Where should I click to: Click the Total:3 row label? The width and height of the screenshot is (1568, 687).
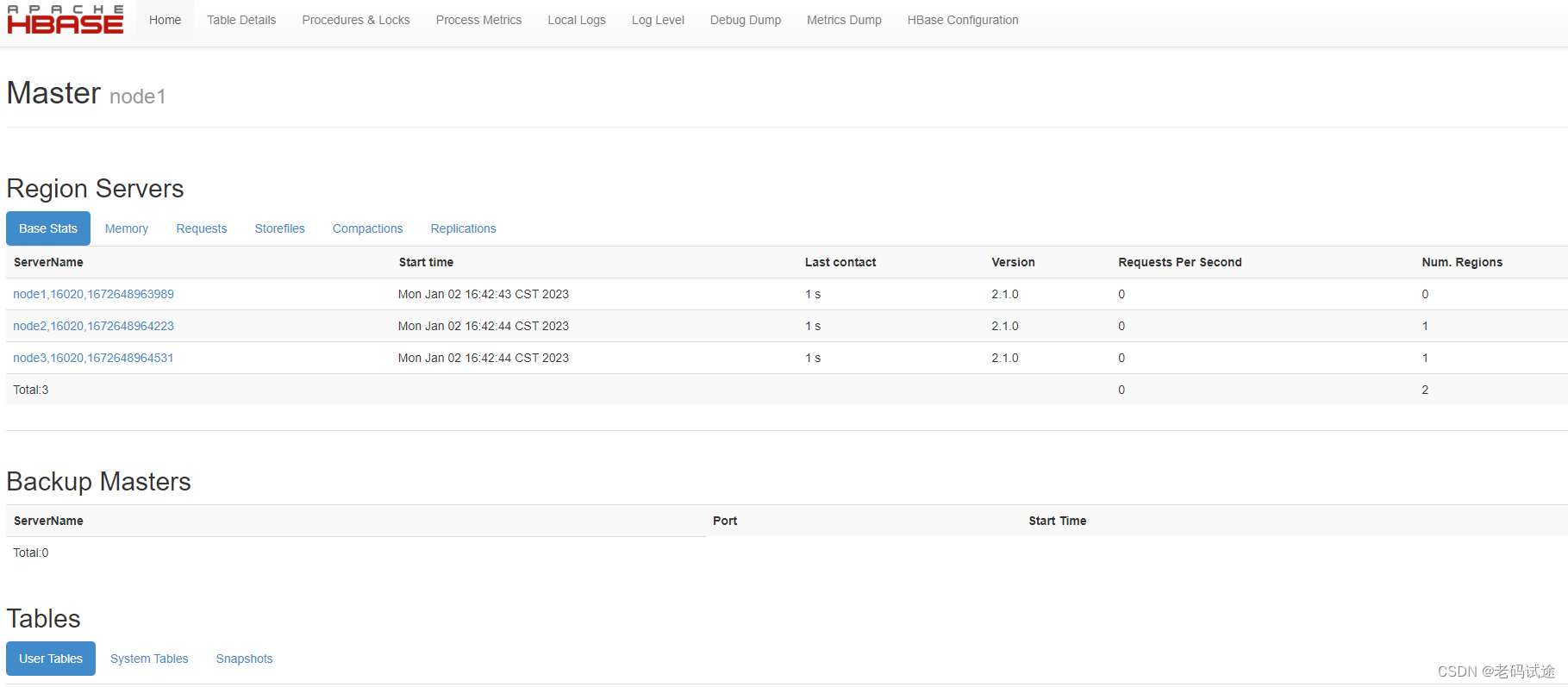tap(31, 390)
